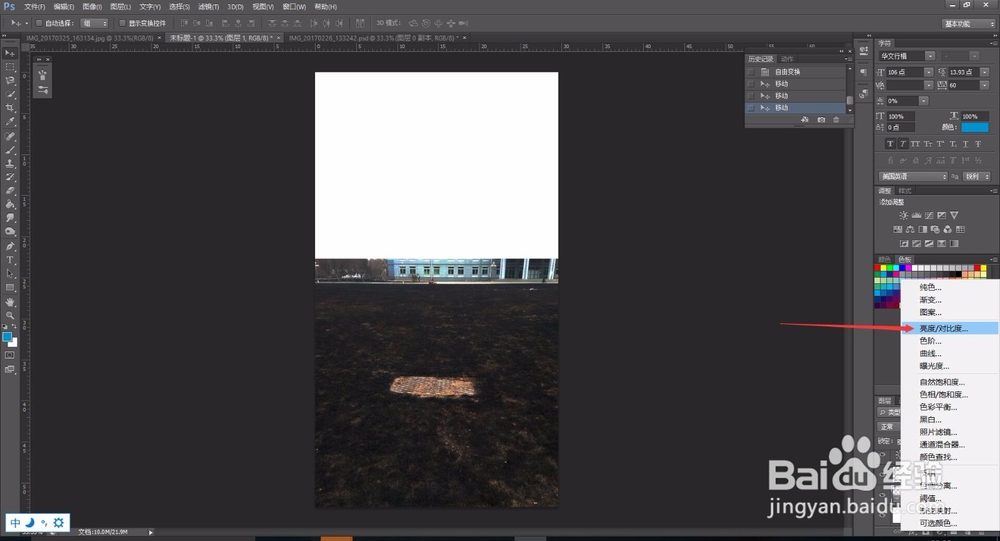
Task: Select the Crop tool
Action: [x=10, y=108]
